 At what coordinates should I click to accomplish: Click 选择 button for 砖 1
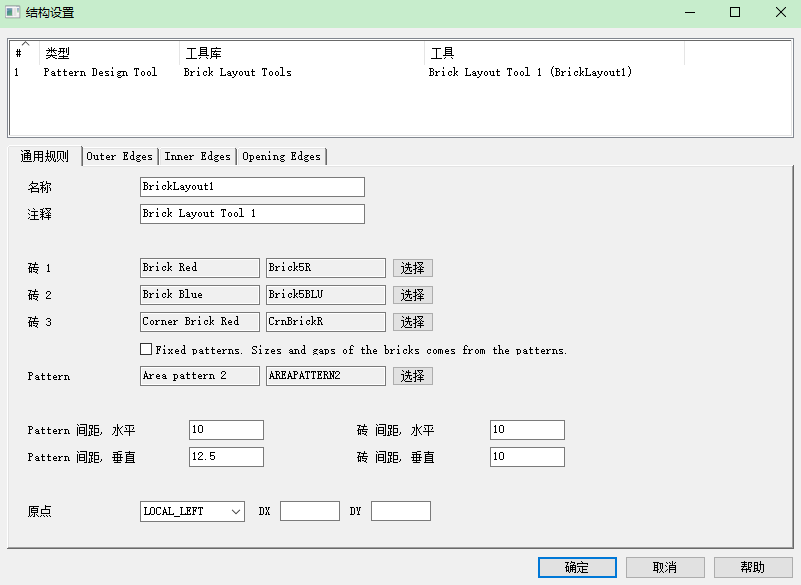click(413, 268)
